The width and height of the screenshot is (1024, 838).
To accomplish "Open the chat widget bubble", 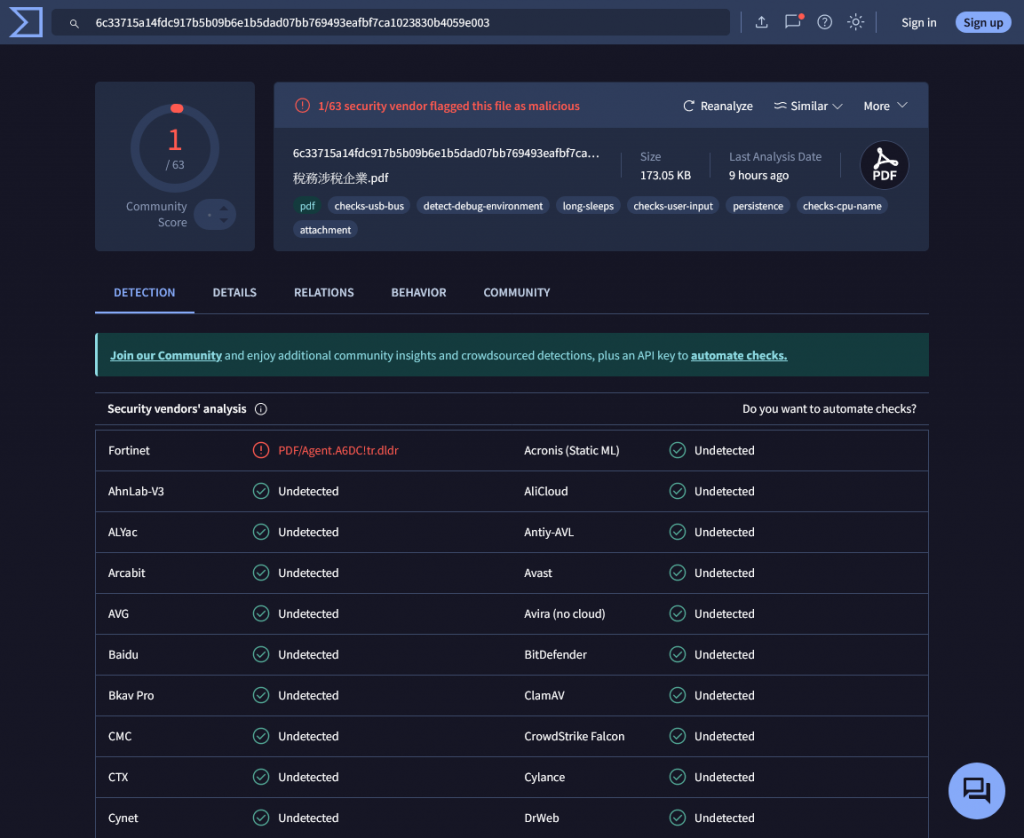I will tap(976, 790).
